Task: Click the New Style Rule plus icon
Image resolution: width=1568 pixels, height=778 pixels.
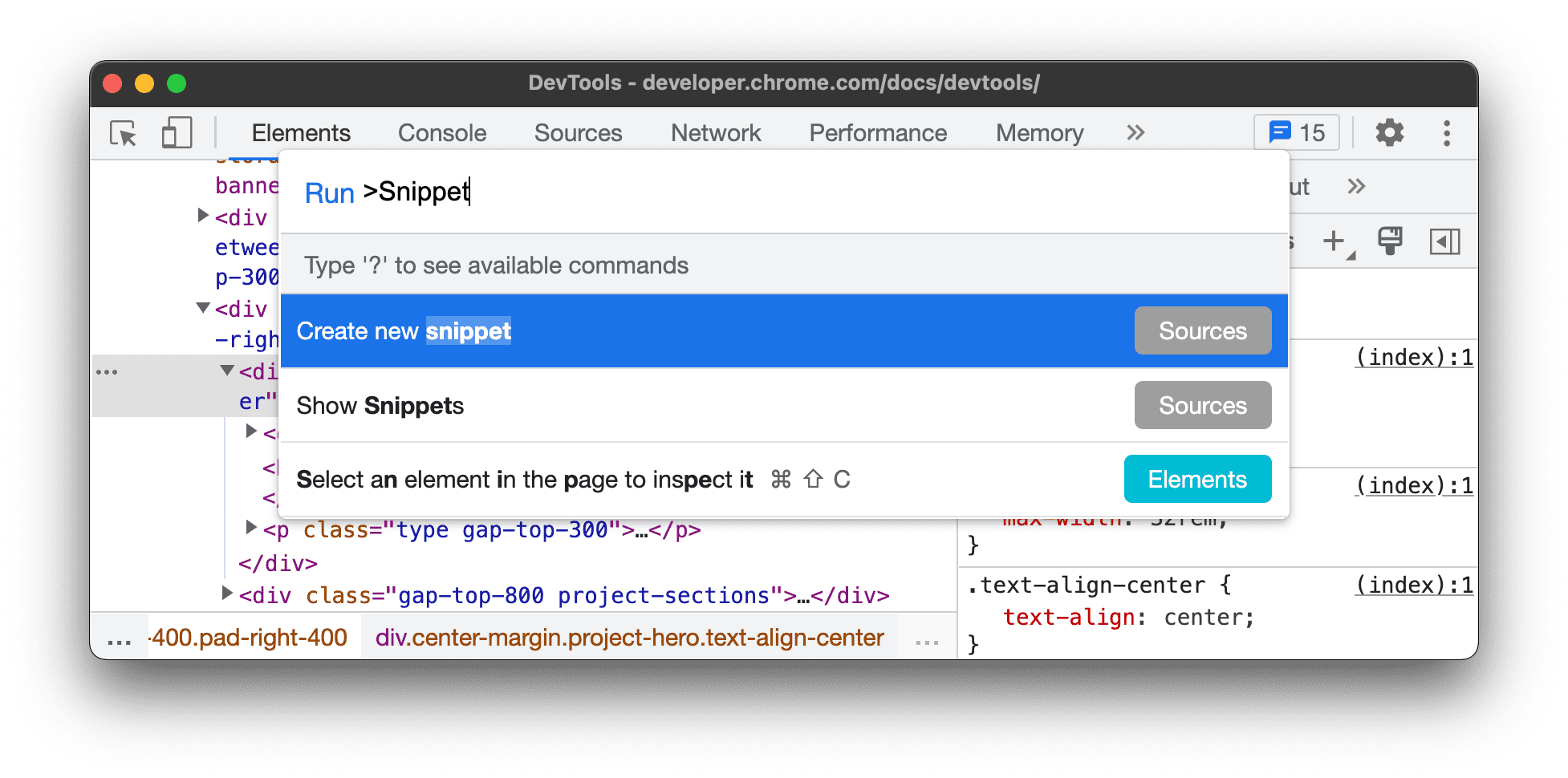Action: 1333,241
